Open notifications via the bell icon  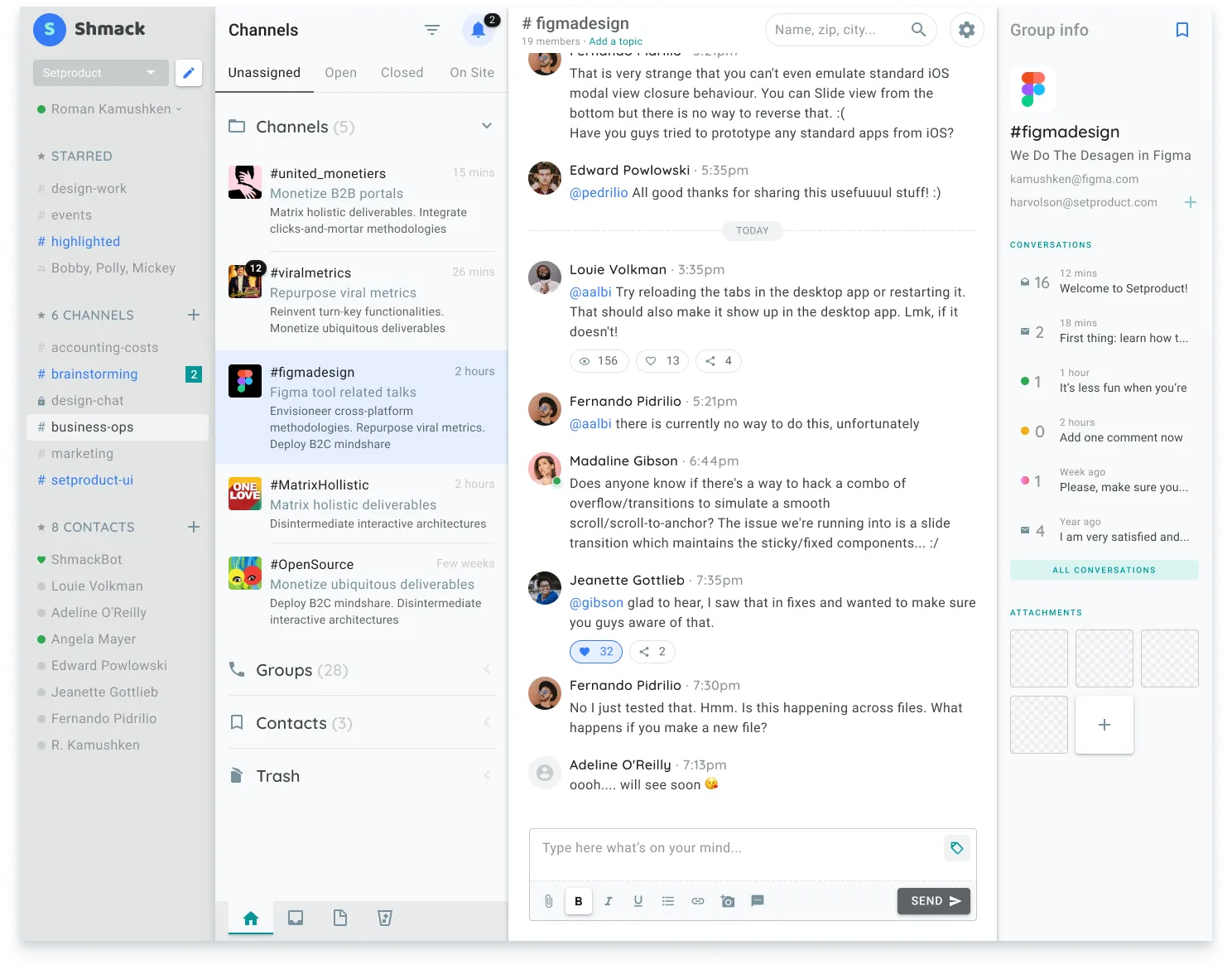click(x=479, y=31)
